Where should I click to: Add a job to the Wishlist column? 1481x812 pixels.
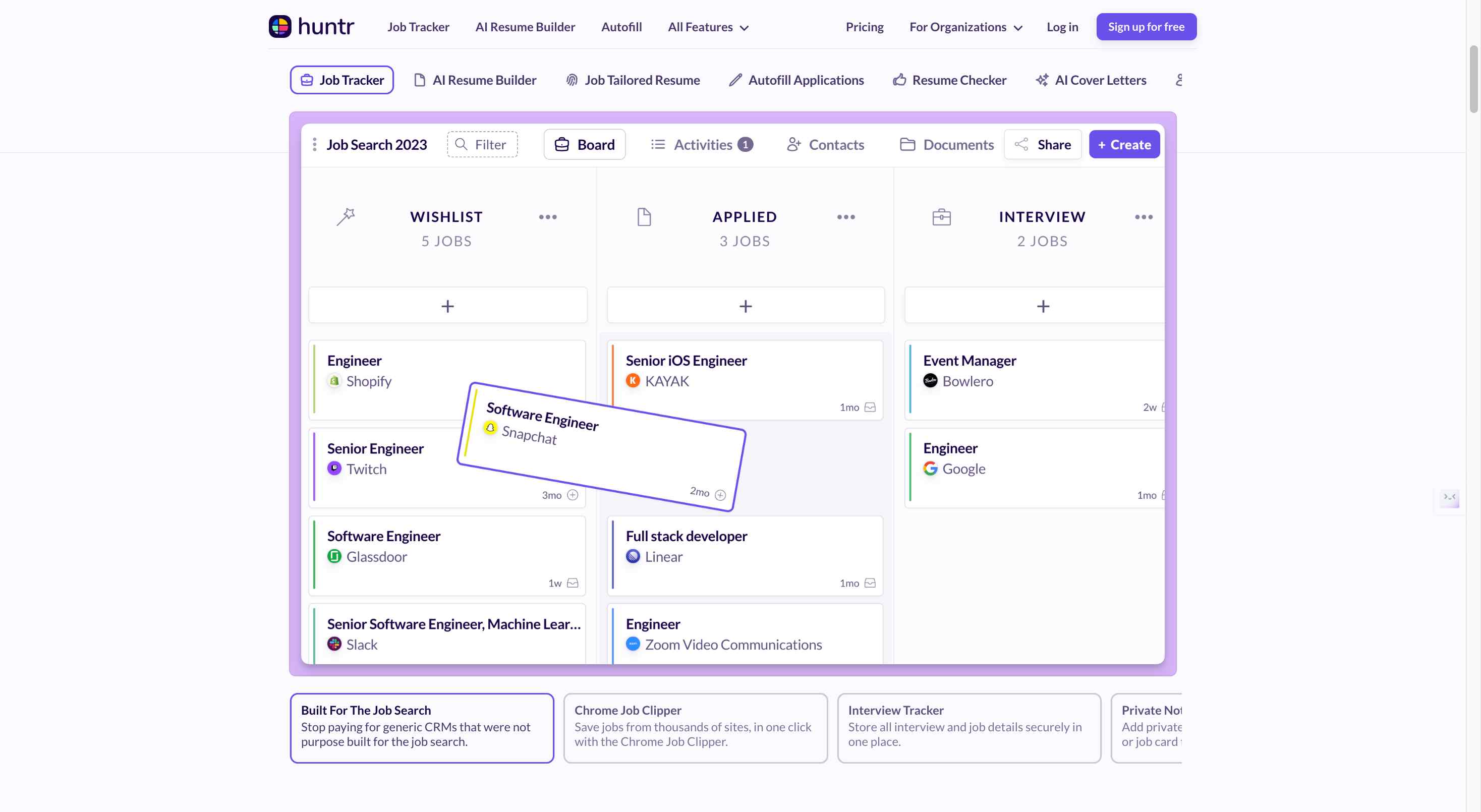(447, 305)
